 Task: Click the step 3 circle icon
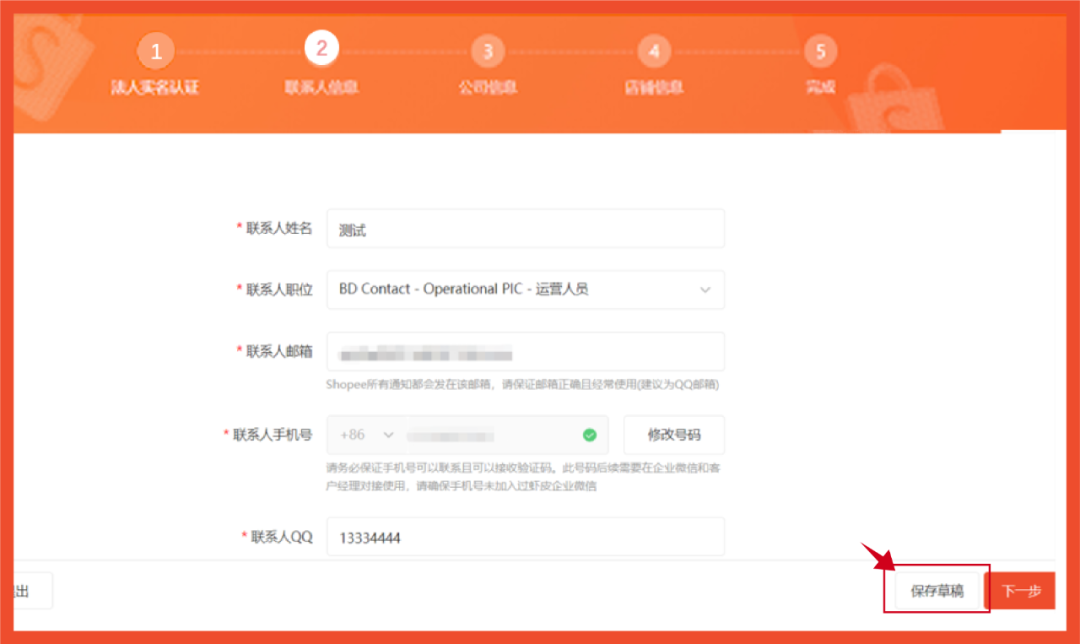coord(487,50)
